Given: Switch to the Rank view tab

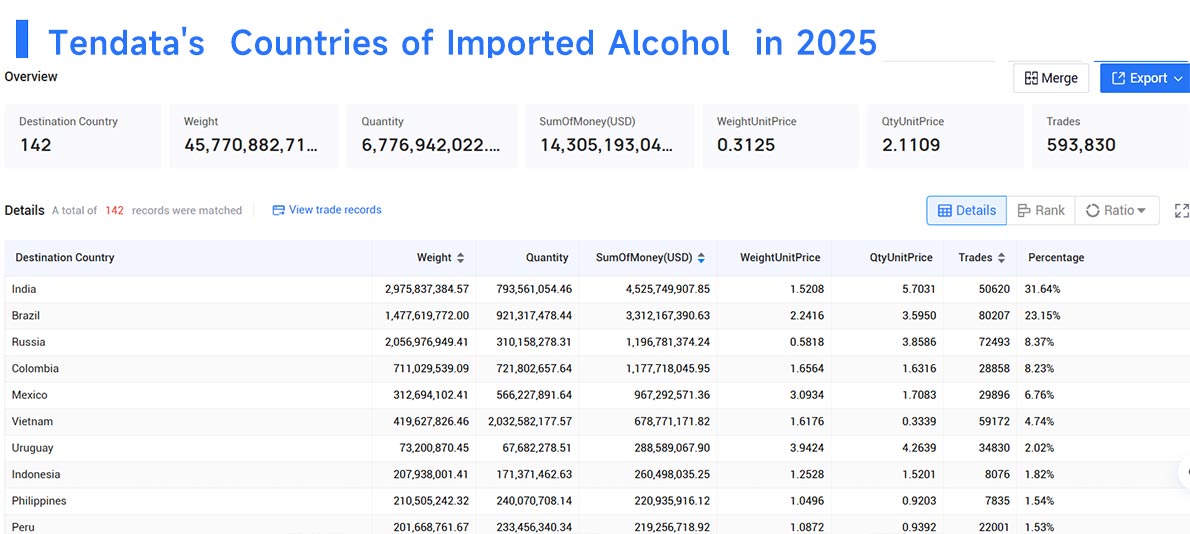Looking at the screenshot, I should [1040, 210].
